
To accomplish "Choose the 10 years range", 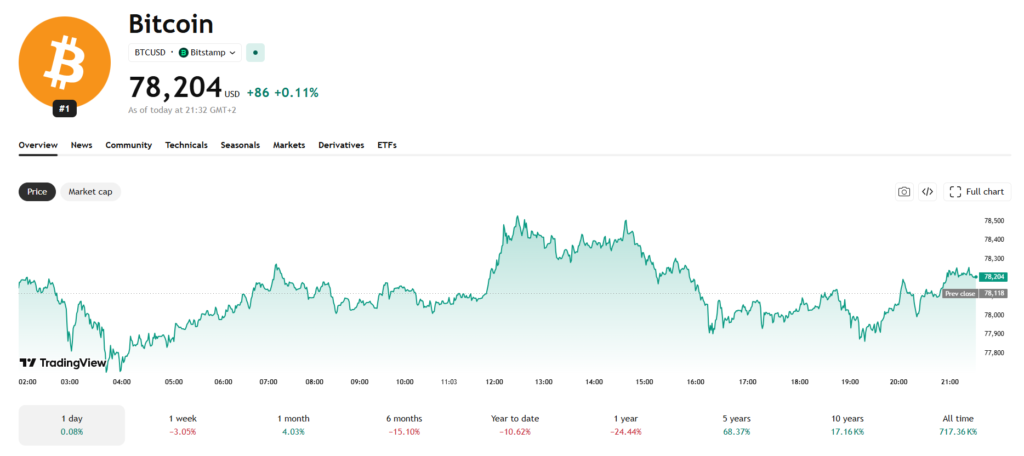I will 847,425.
